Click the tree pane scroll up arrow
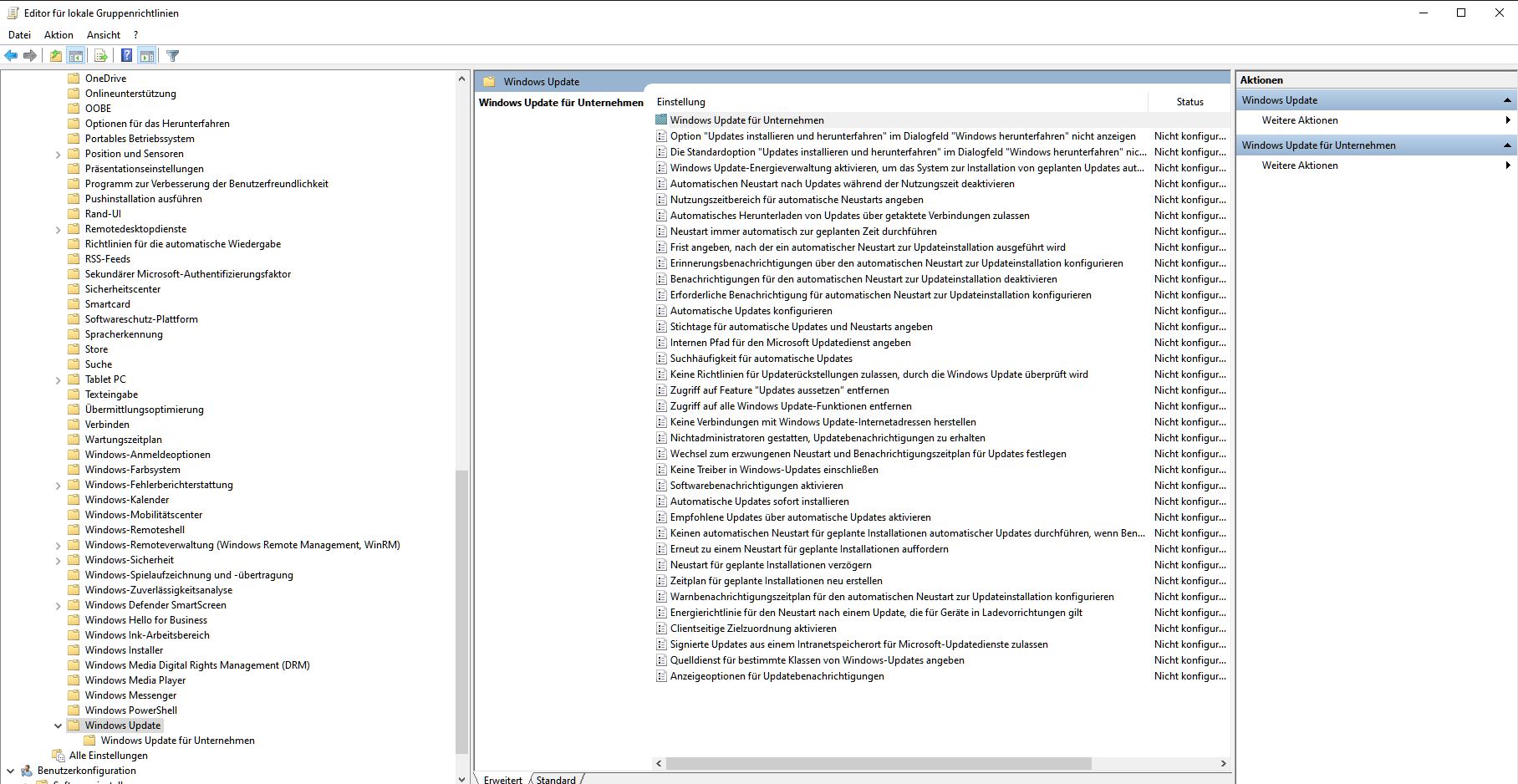 [461, 79]
